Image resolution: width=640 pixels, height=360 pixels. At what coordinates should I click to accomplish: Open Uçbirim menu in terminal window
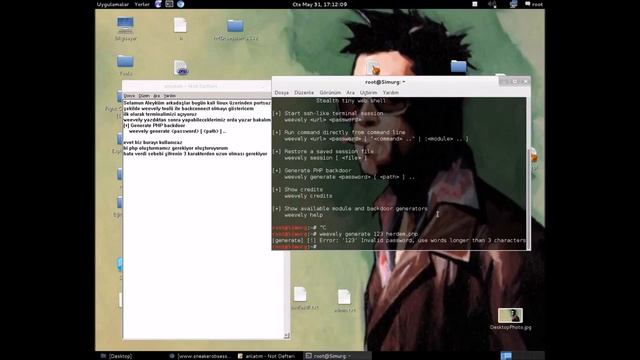pyautogui.click(x=368, y=93)
